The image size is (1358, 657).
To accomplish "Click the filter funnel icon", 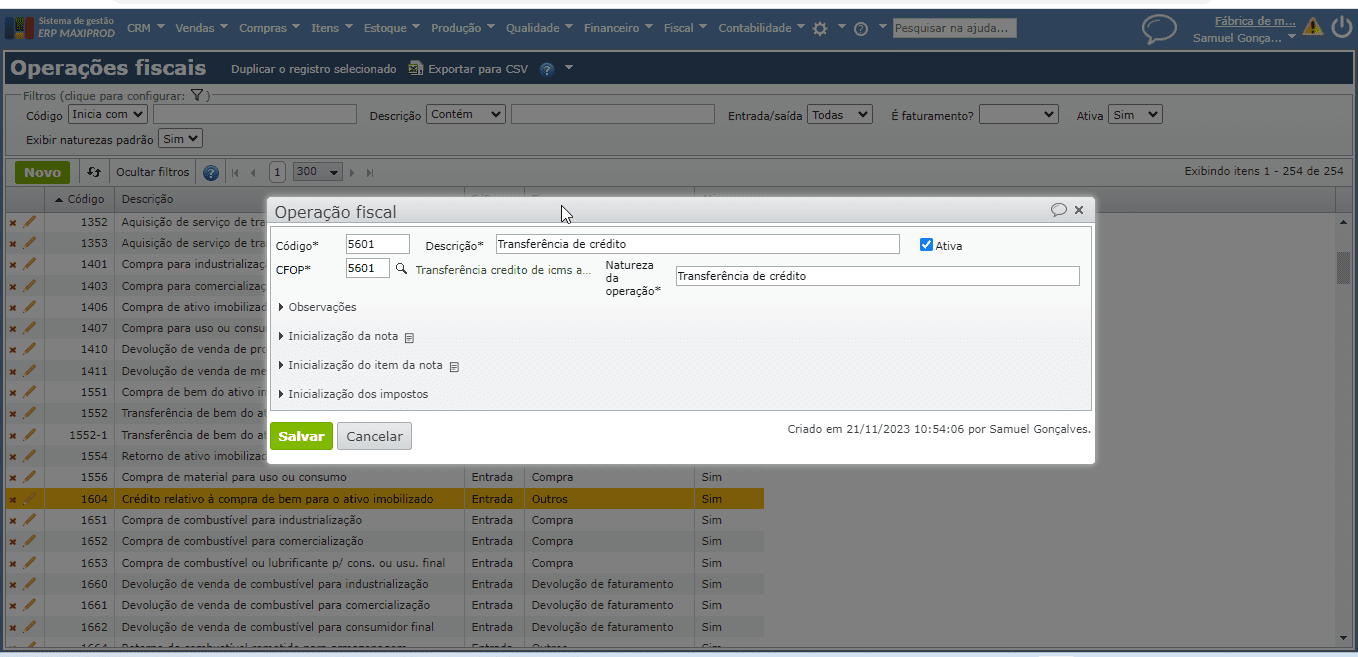I will (197, 96).
